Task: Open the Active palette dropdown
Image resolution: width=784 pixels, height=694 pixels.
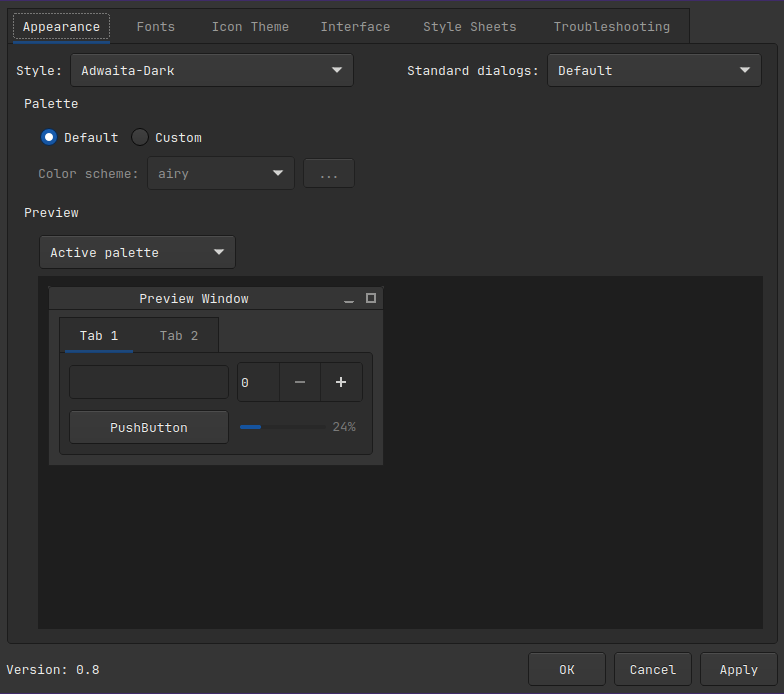Action: point(137,252)
